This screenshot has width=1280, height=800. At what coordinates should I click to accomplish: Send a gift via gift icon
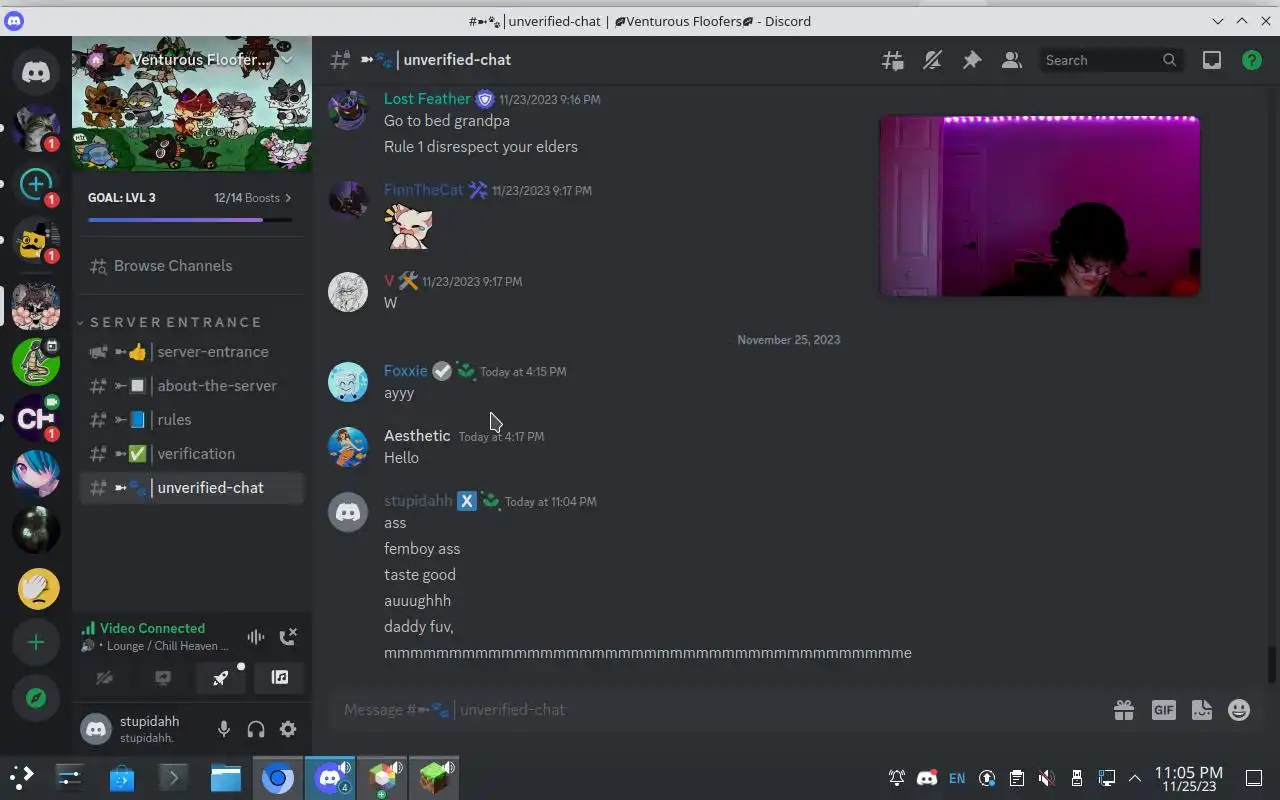(x=1124, y=710)
